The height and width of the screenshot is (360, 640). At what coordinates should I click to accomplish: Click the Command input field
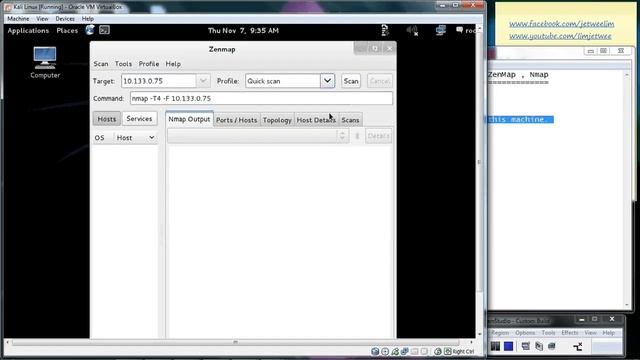click(261, 98)
